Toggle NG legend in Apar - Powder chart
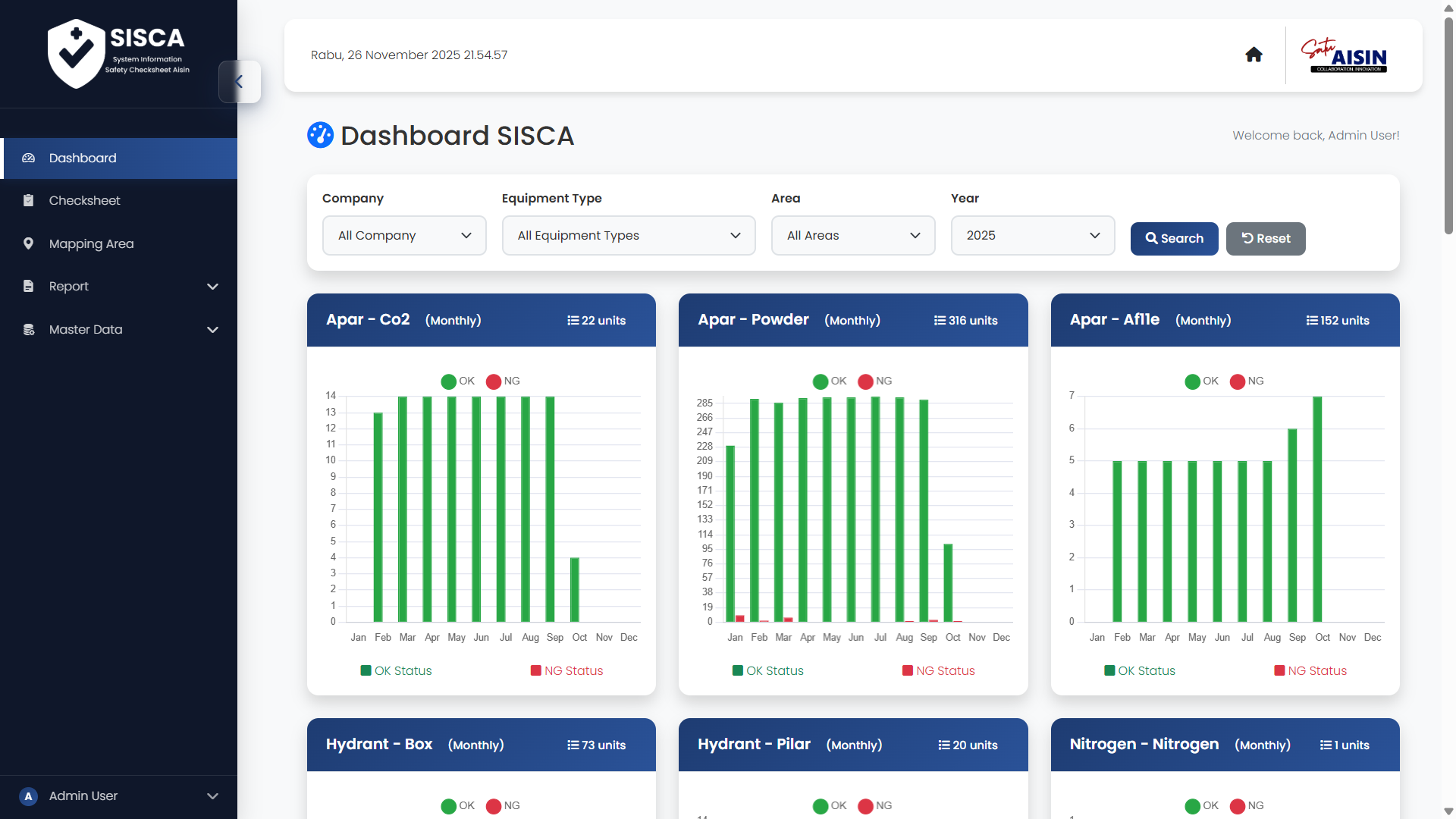This screenshot has height=819, width=1456. 875,381
